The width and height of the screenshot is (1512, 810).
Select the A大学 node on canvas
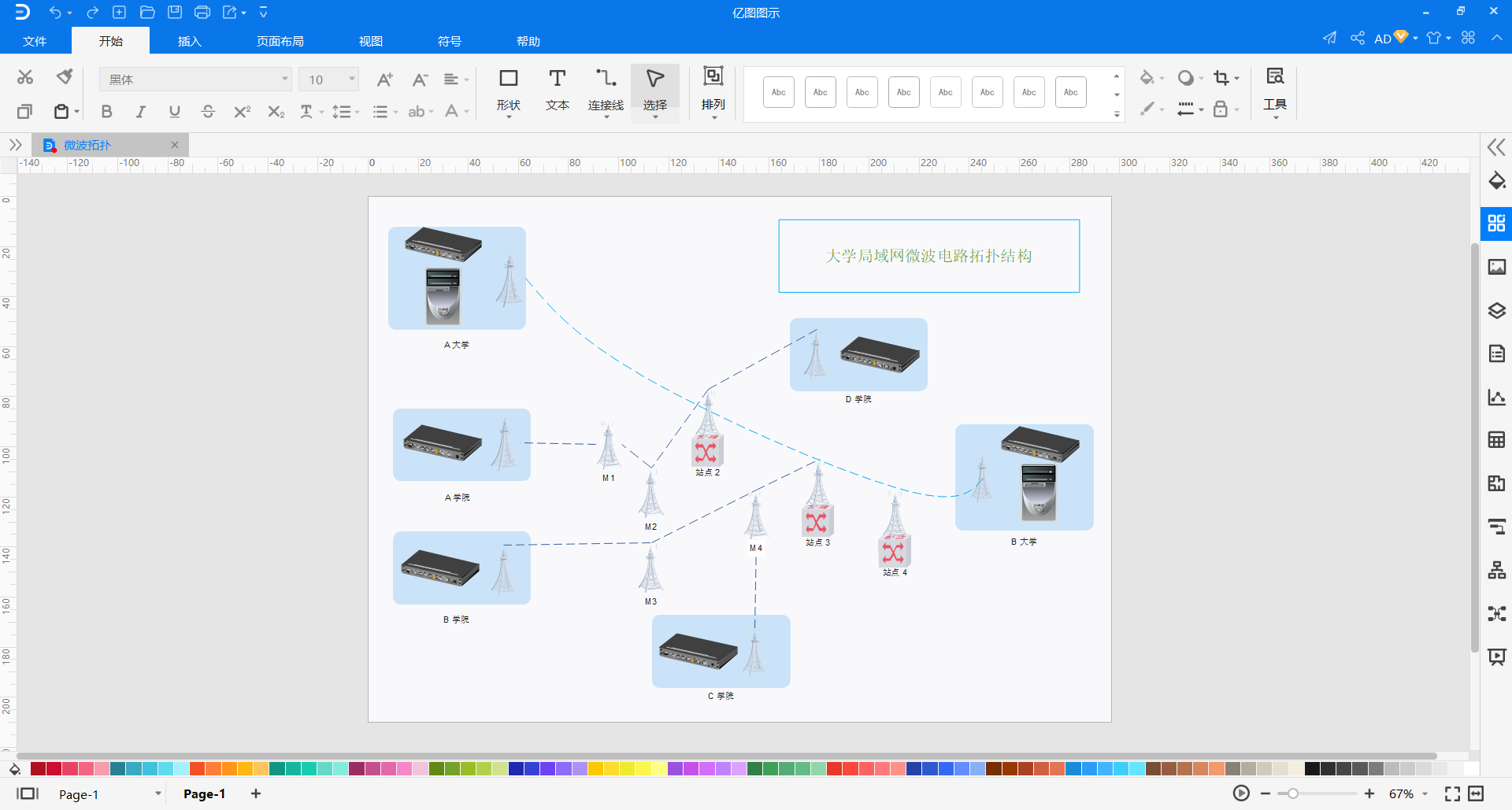pos(457,278)
